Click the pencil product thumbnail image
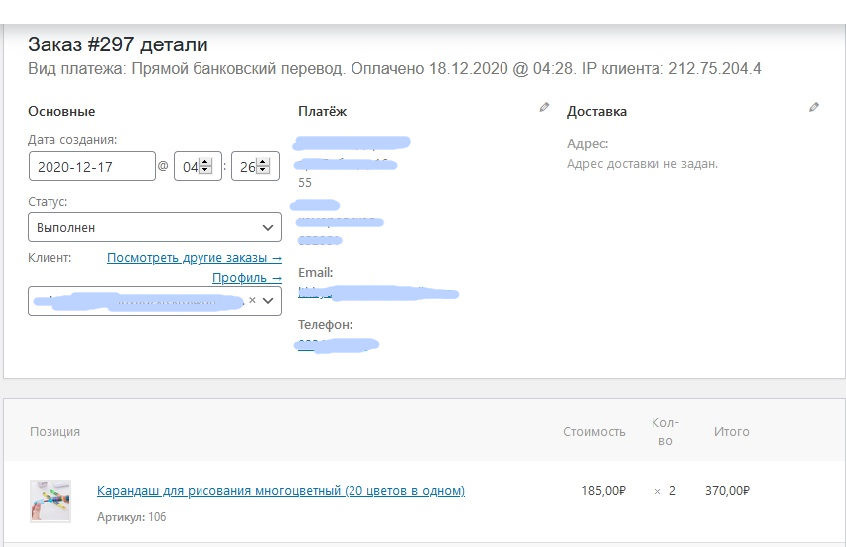The image size is (846, 547). tap(50, 501)
